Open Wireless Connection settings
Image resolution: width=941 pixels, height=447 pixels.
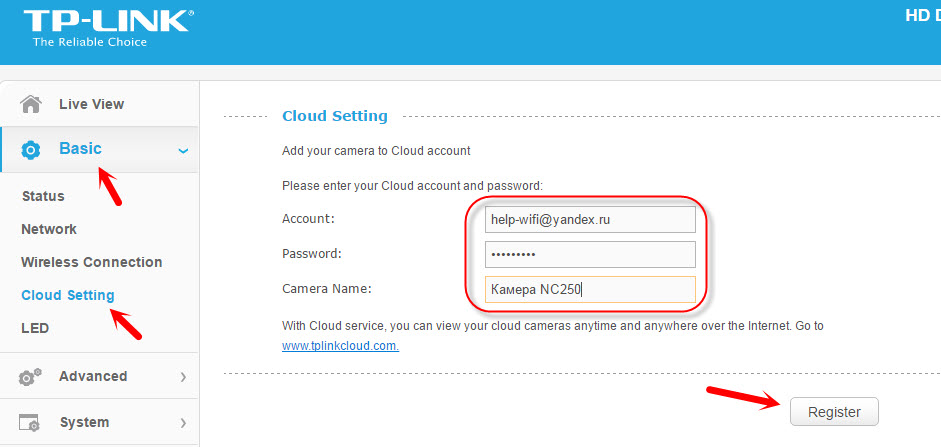coord(91,262)
